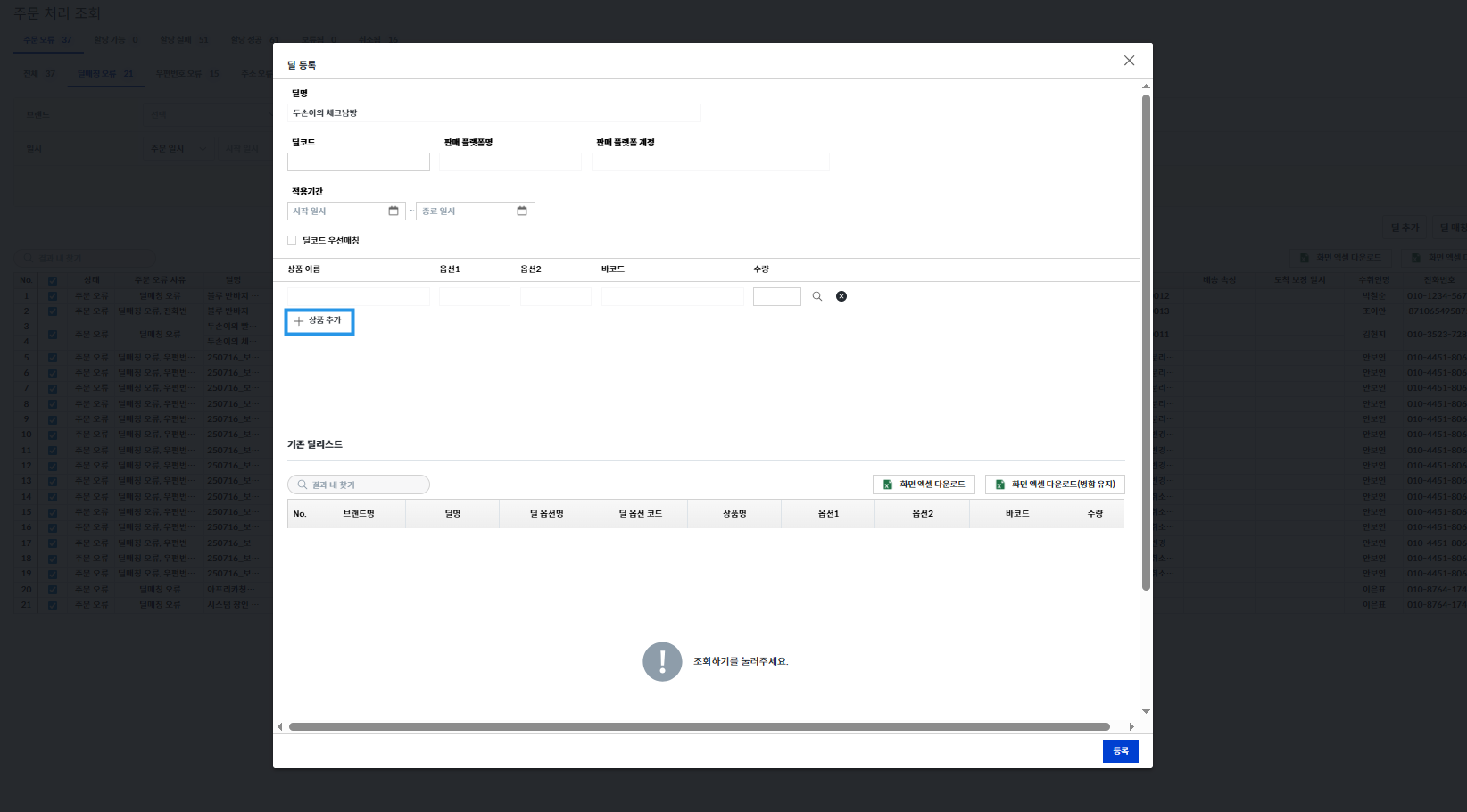Click the blue 등록 button

tap(1121, 751)
